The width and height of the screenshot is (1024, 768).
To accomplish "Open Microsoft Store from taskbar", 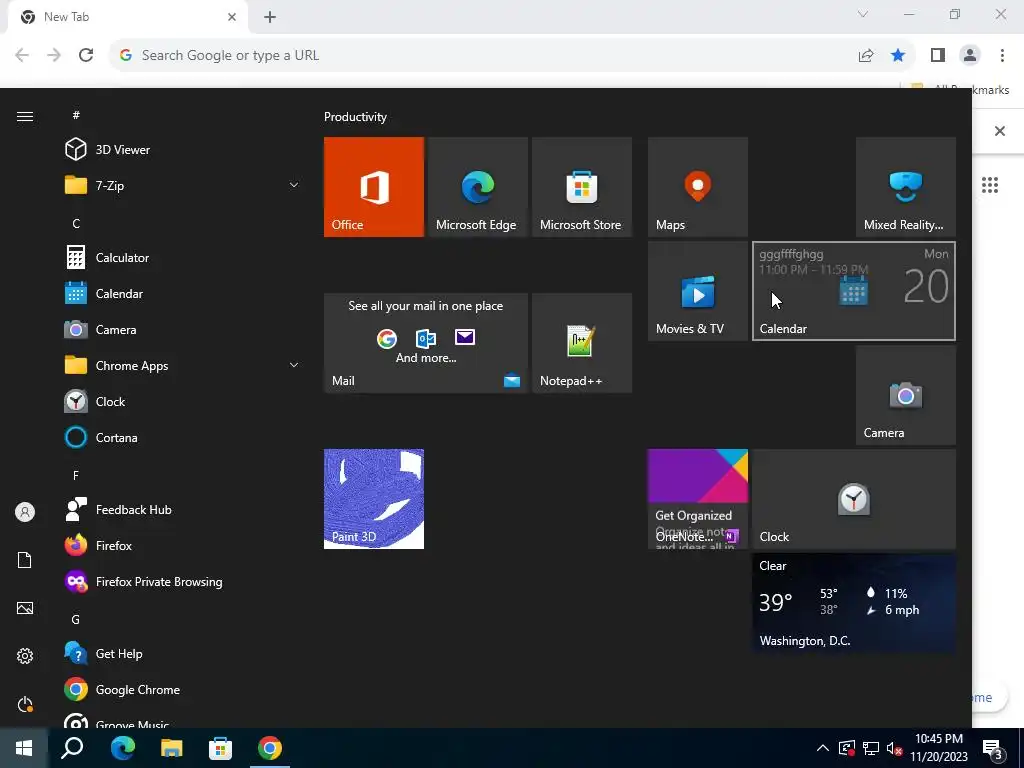I will [x=220, y=748].
